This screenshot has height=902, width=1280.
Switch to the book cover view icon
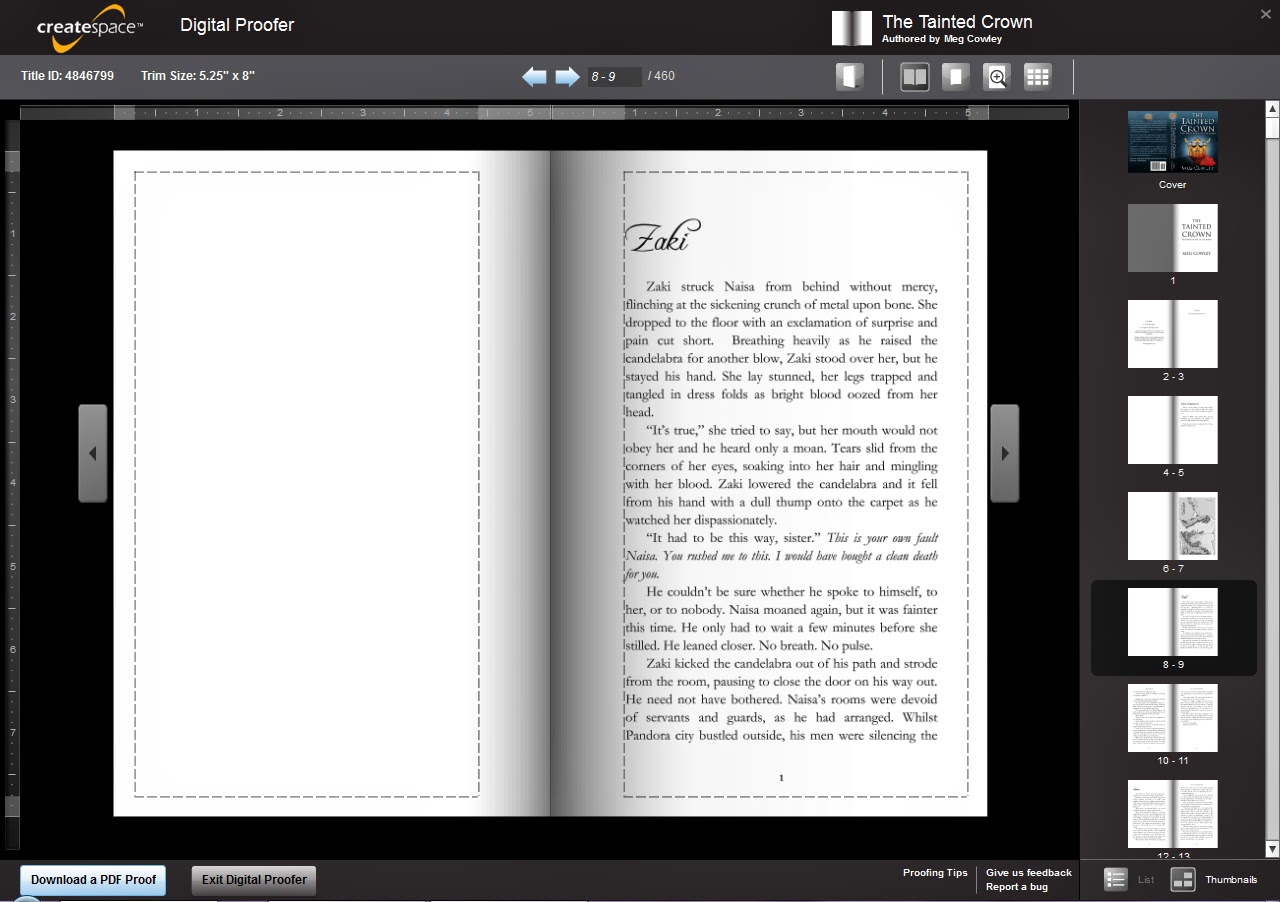pos(850,77)
